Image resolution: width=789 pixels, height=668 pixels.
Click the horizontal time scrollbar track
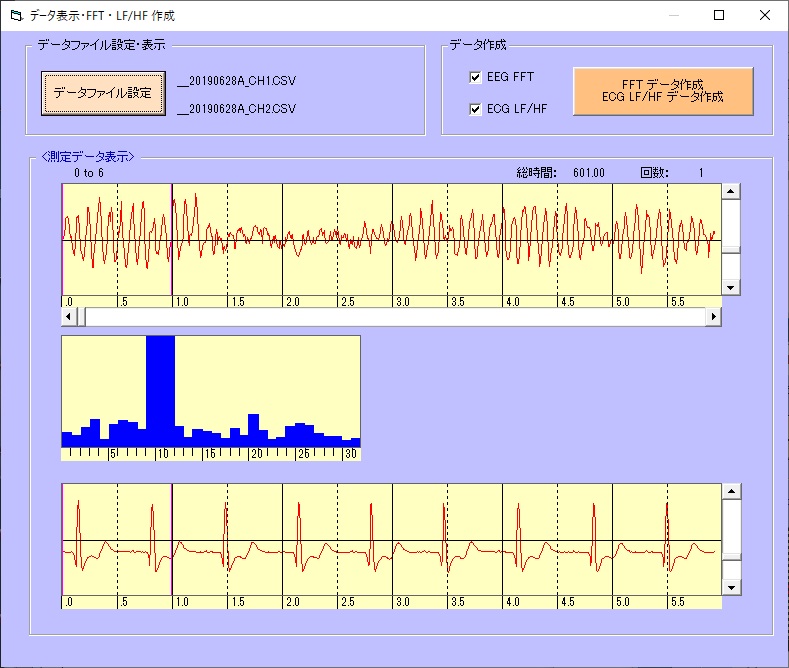point(400,317)
